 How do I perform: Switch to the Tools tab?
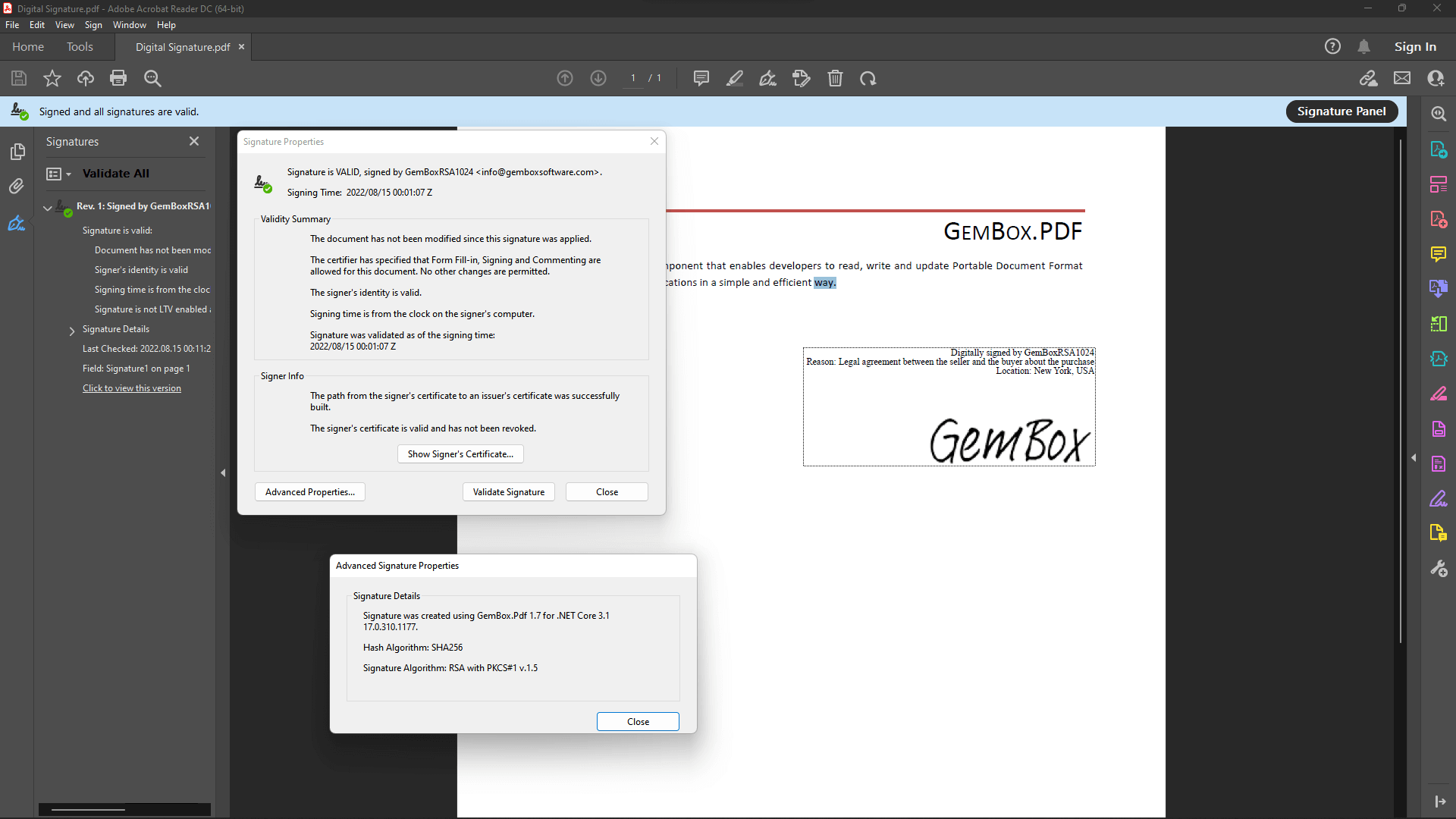(80, 47)
